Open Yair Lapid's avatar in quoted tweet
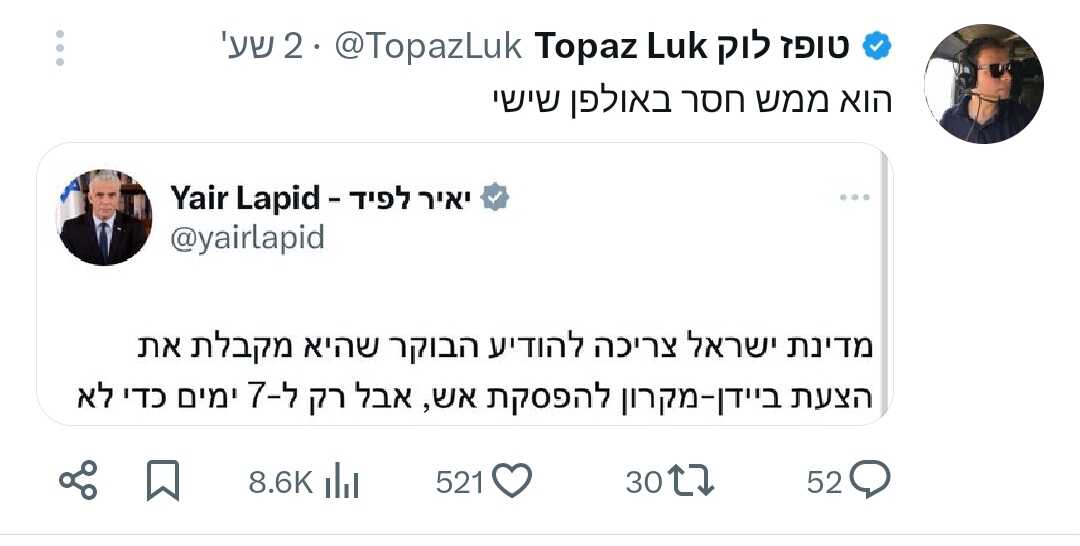 tap(105, 218)
